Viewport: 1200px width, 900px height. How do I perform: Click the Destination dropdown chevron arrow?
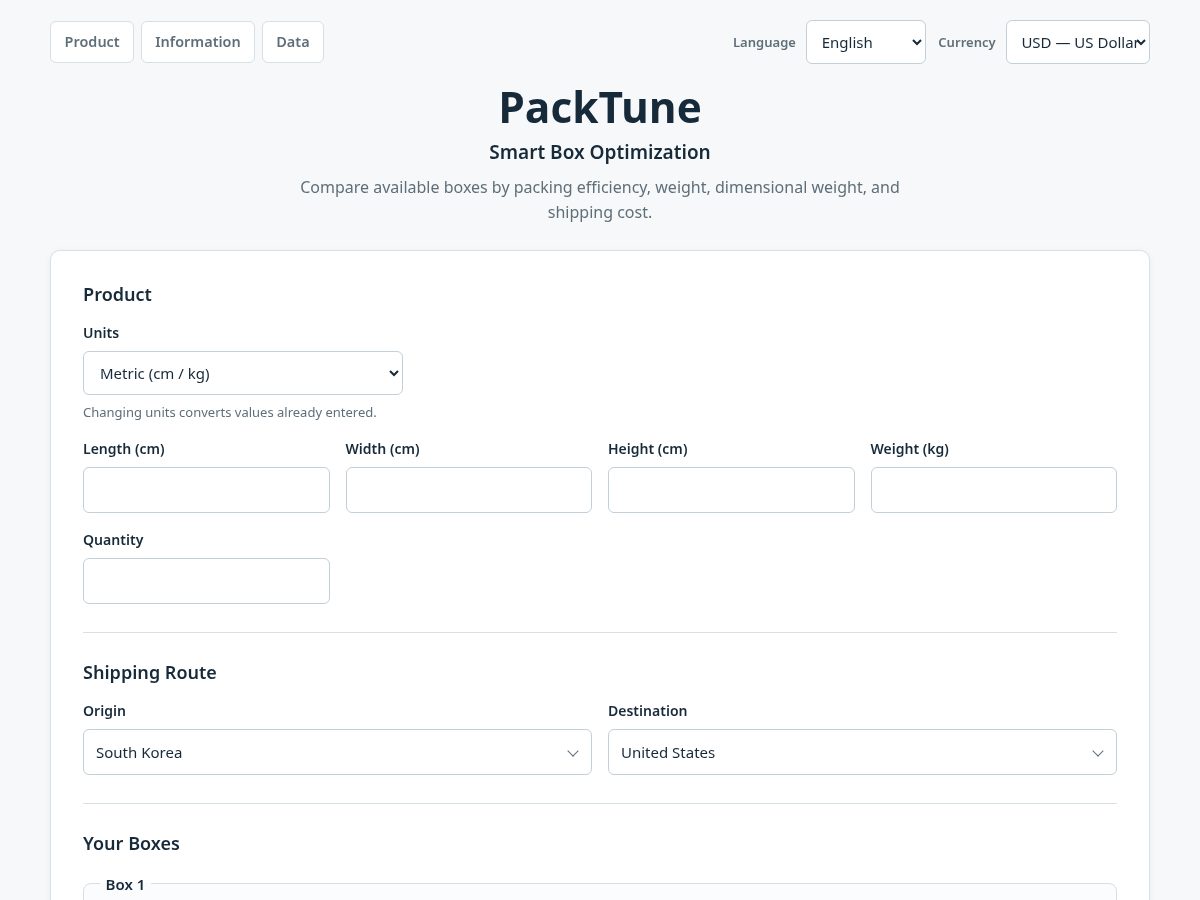[x=1098, y=753]
